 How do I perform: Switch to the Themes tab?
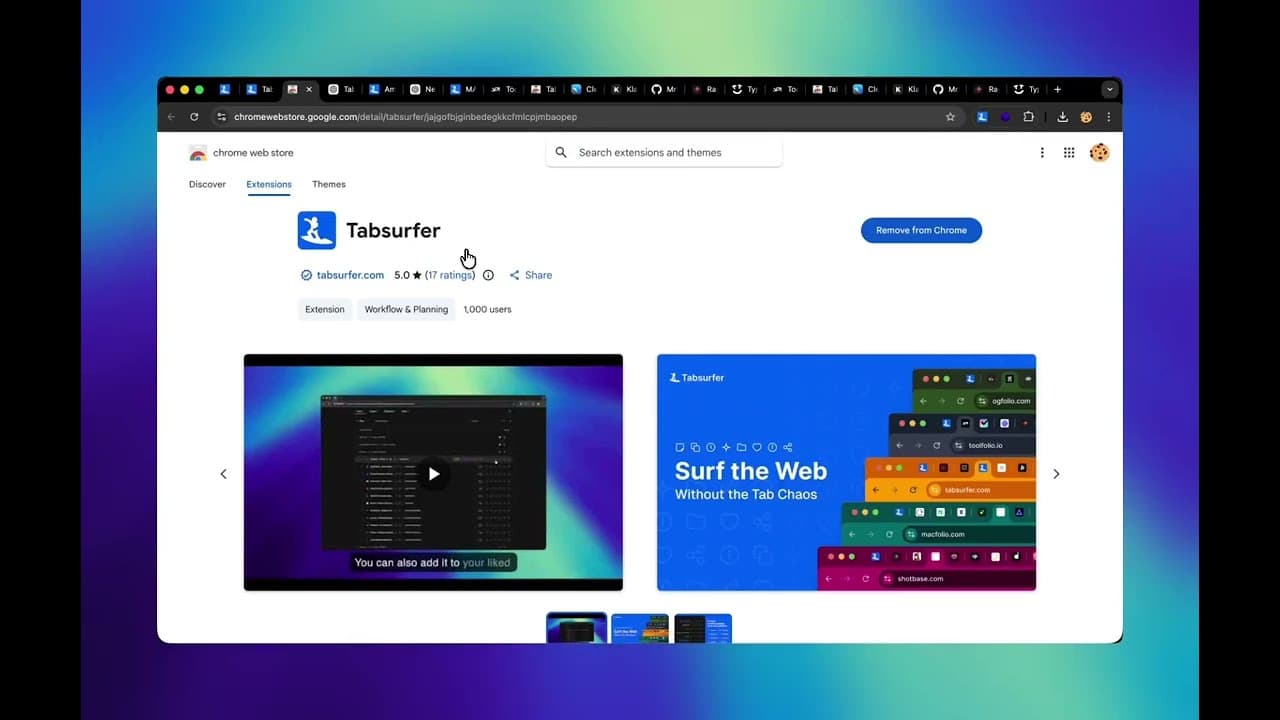click(328, 184)
